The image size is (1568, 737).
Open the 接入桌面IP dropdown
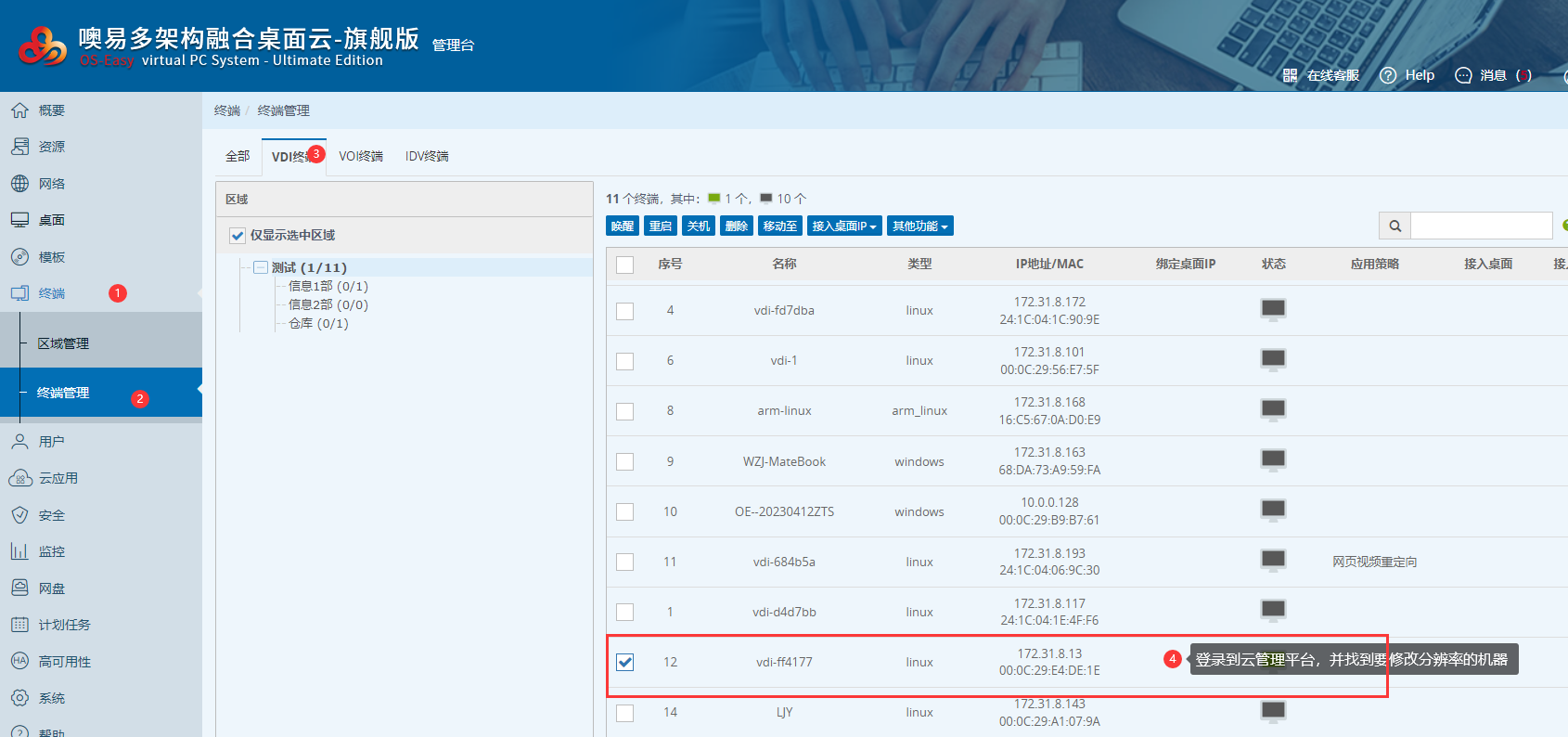point(843,226)
